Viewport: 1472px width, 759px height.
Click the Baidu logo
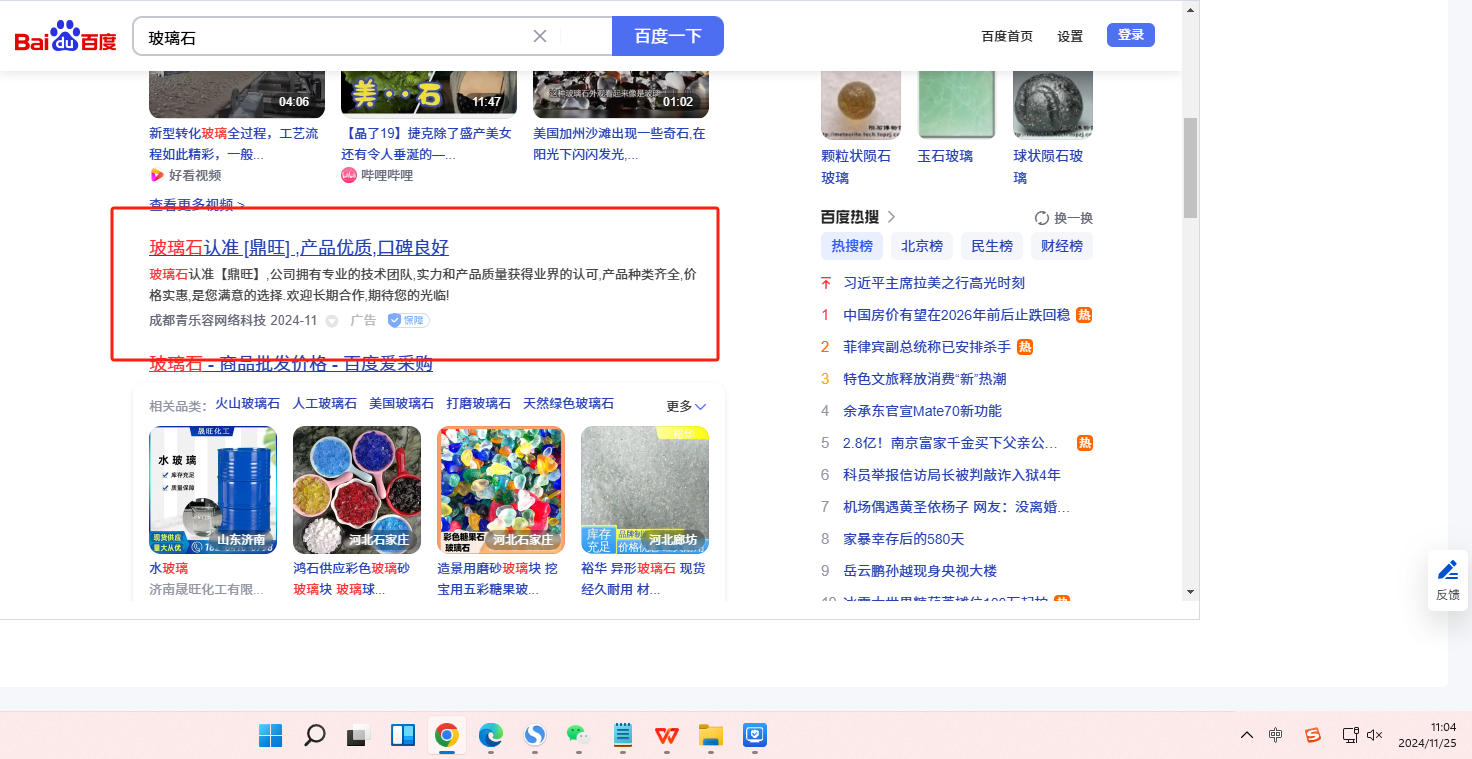[65, 37]
